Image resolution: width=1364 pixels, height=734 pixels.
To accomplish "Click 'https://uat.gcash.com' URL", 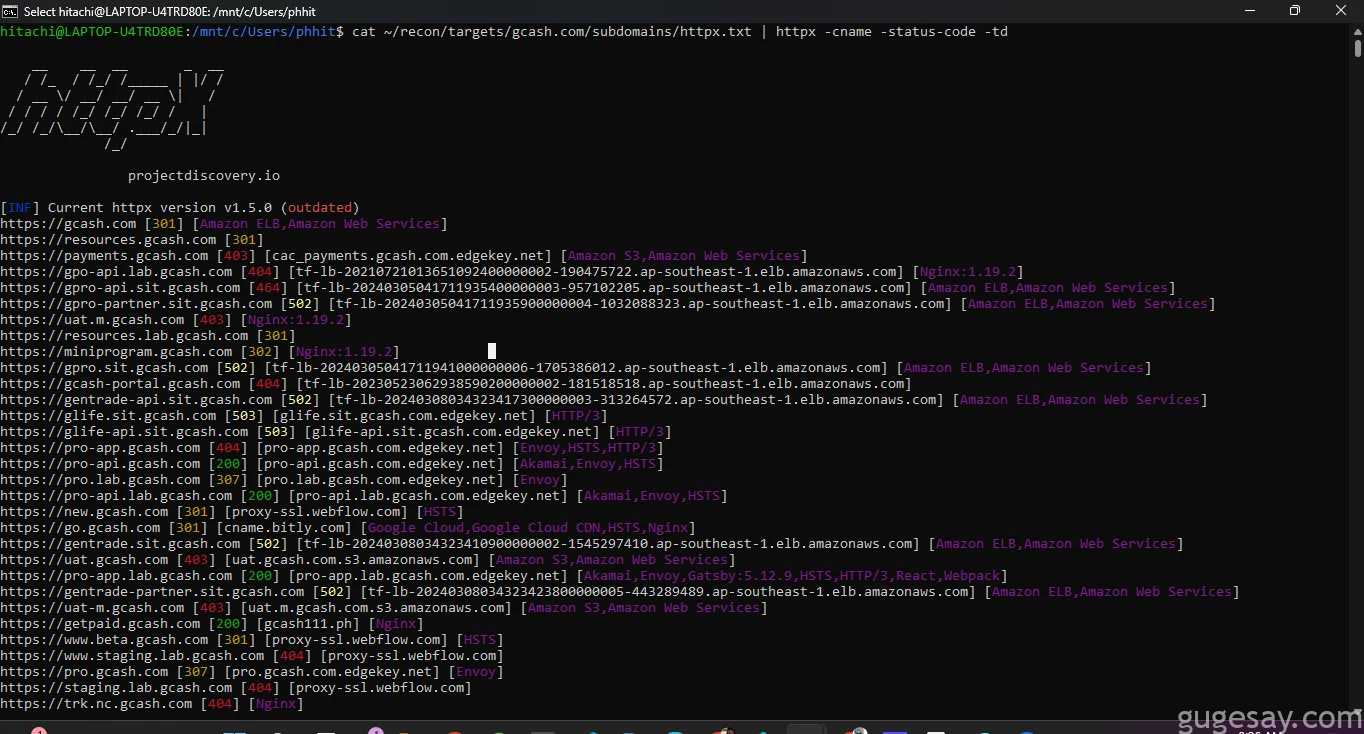I will pyautogui.click(x=84, y=559).
